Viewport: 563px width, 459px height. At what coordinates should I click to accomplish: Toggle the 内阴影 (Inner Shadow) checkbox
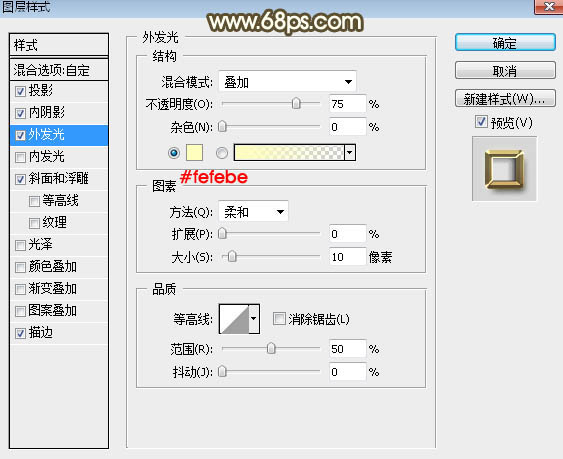[20, 113]
